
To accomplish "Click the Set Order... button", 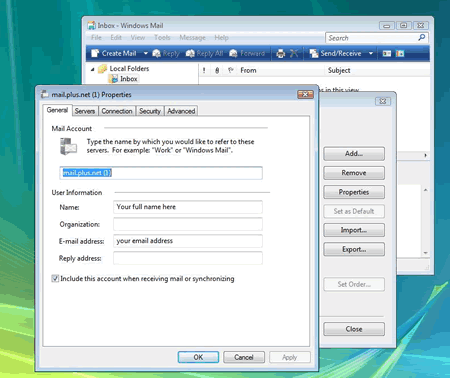I will click(354, 284).
